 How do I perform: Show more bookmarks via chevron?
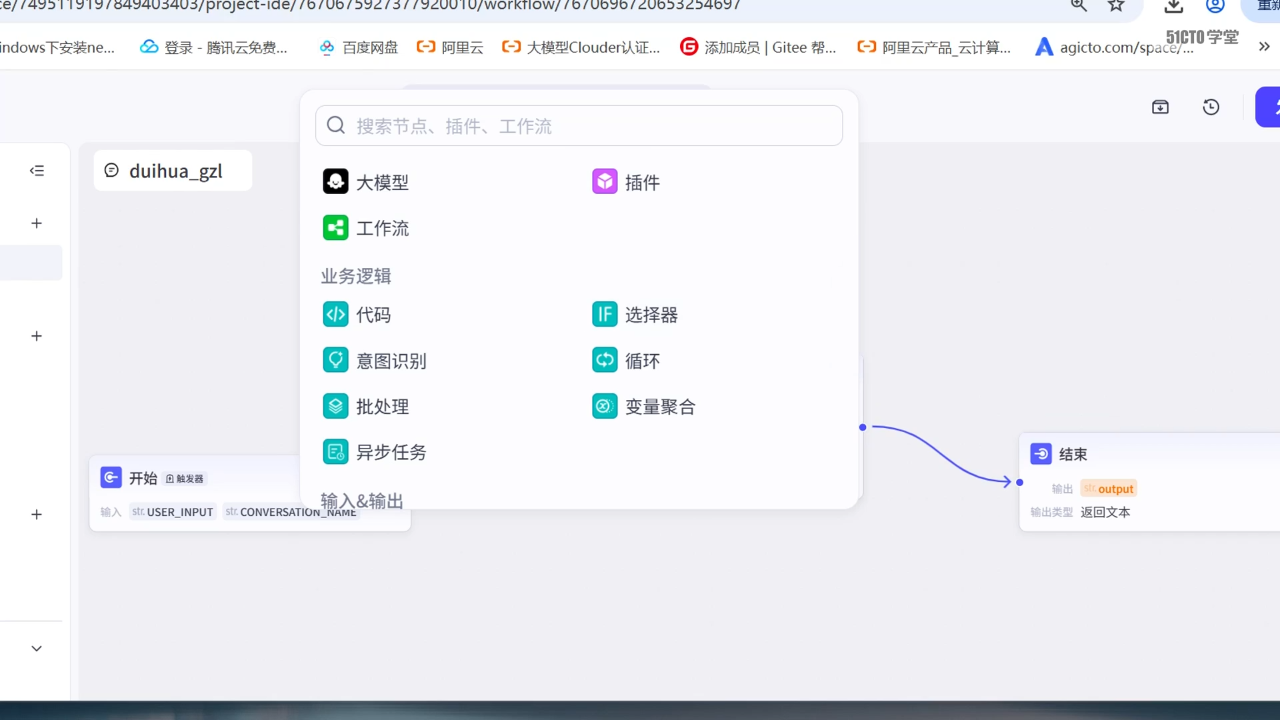1264,46
